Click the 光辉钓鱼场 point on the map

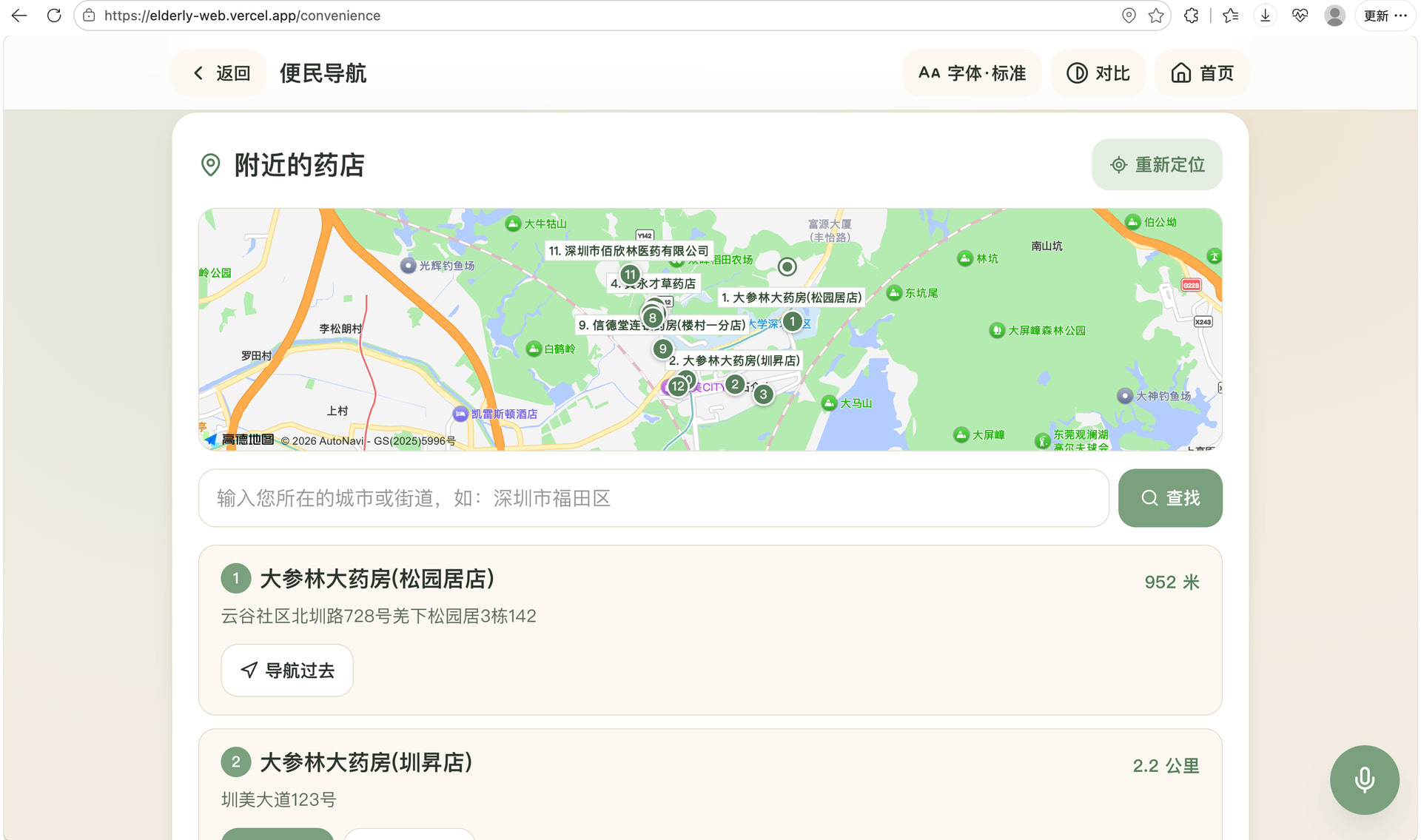(408, 266)
